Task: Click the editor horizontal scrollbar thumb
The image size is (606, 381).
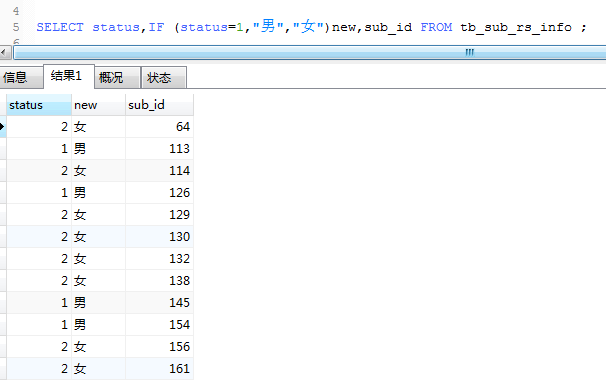Action: pyautogui.click(x=309, y=53)
